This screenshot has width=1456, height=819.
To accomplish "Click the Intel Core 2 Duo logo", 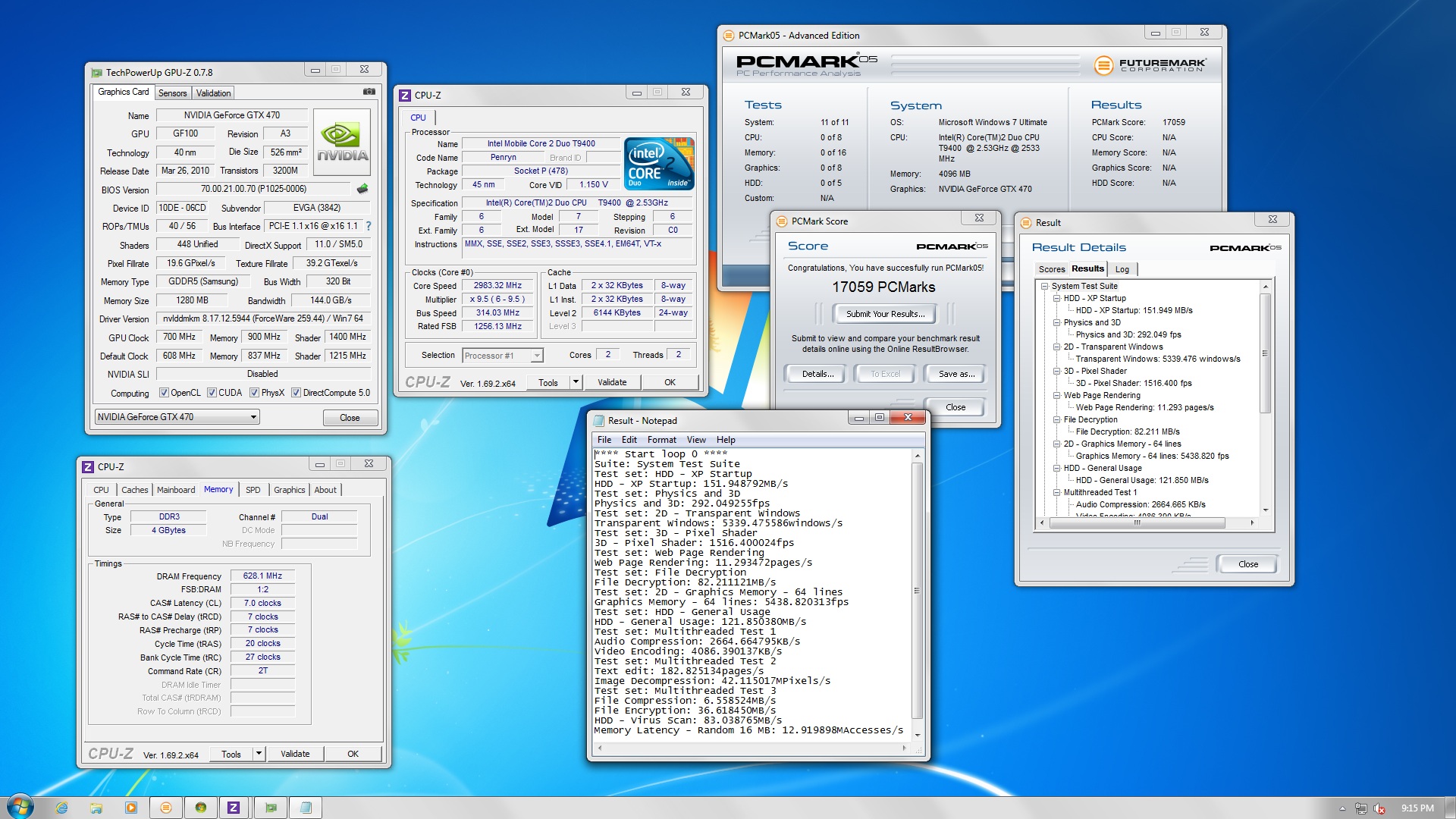I will (x=659, y=163).
